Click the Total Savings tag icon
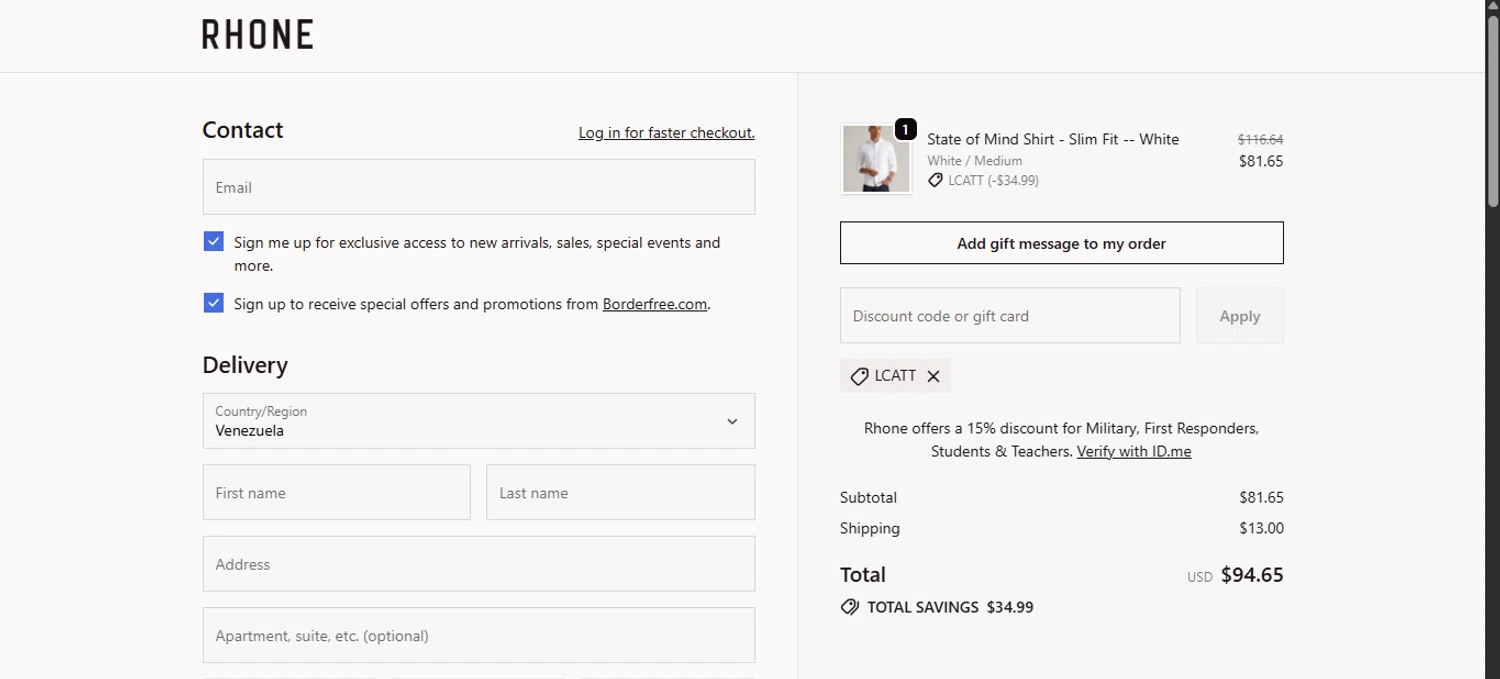The width and height of the screenshot is (1500, 679). pos(850,607)
